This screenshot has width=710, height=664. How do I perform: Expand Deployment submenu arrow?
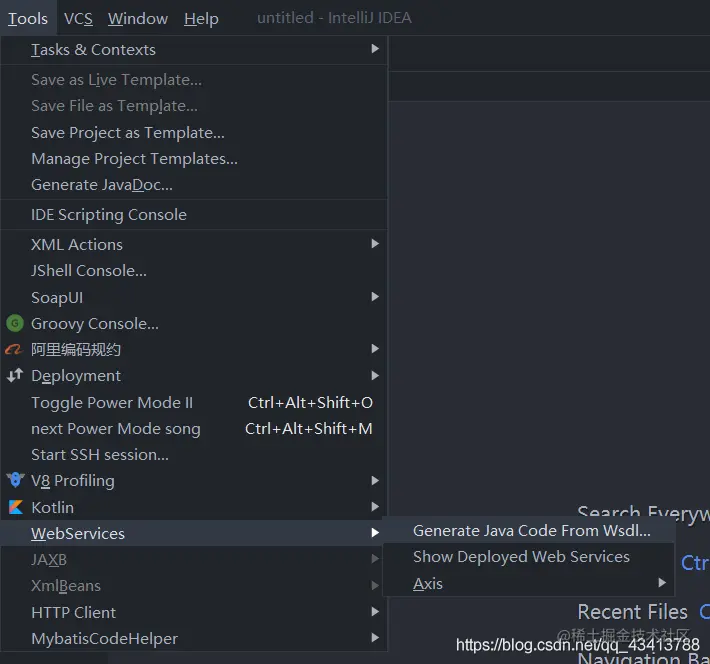click(375, 375)
